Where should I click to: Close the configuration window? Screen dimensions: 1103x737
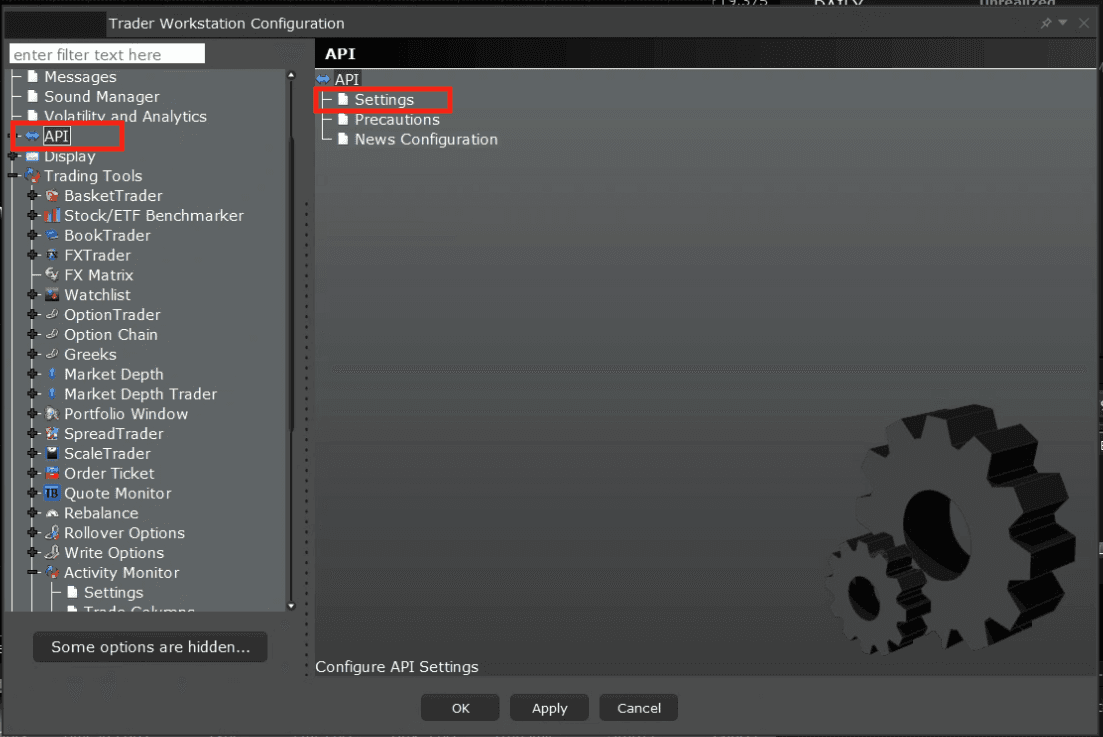(x=1084, y=23)
